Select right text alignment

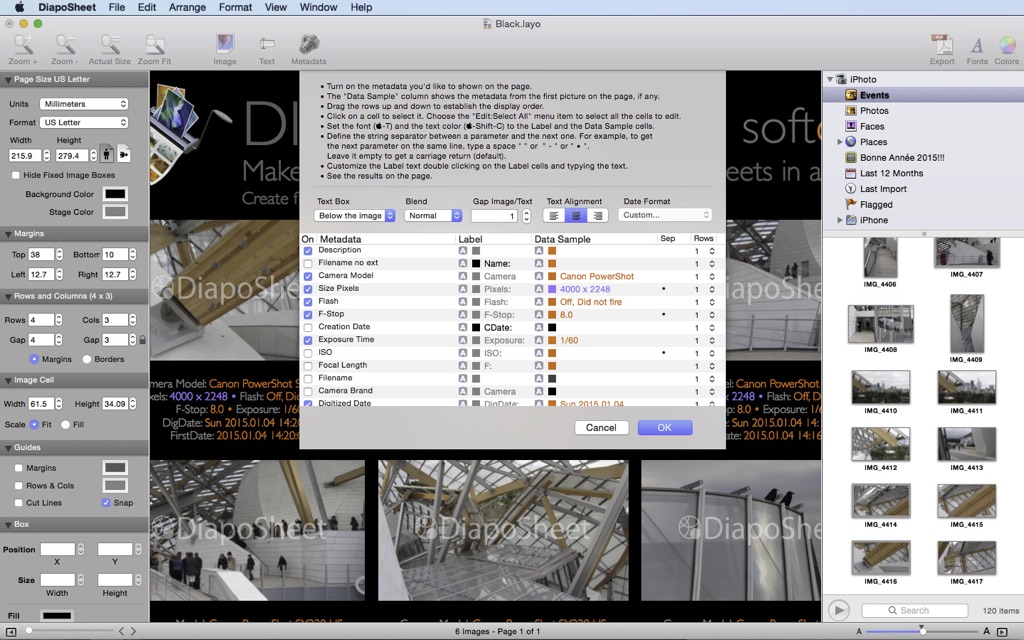(x=598, y=216)
